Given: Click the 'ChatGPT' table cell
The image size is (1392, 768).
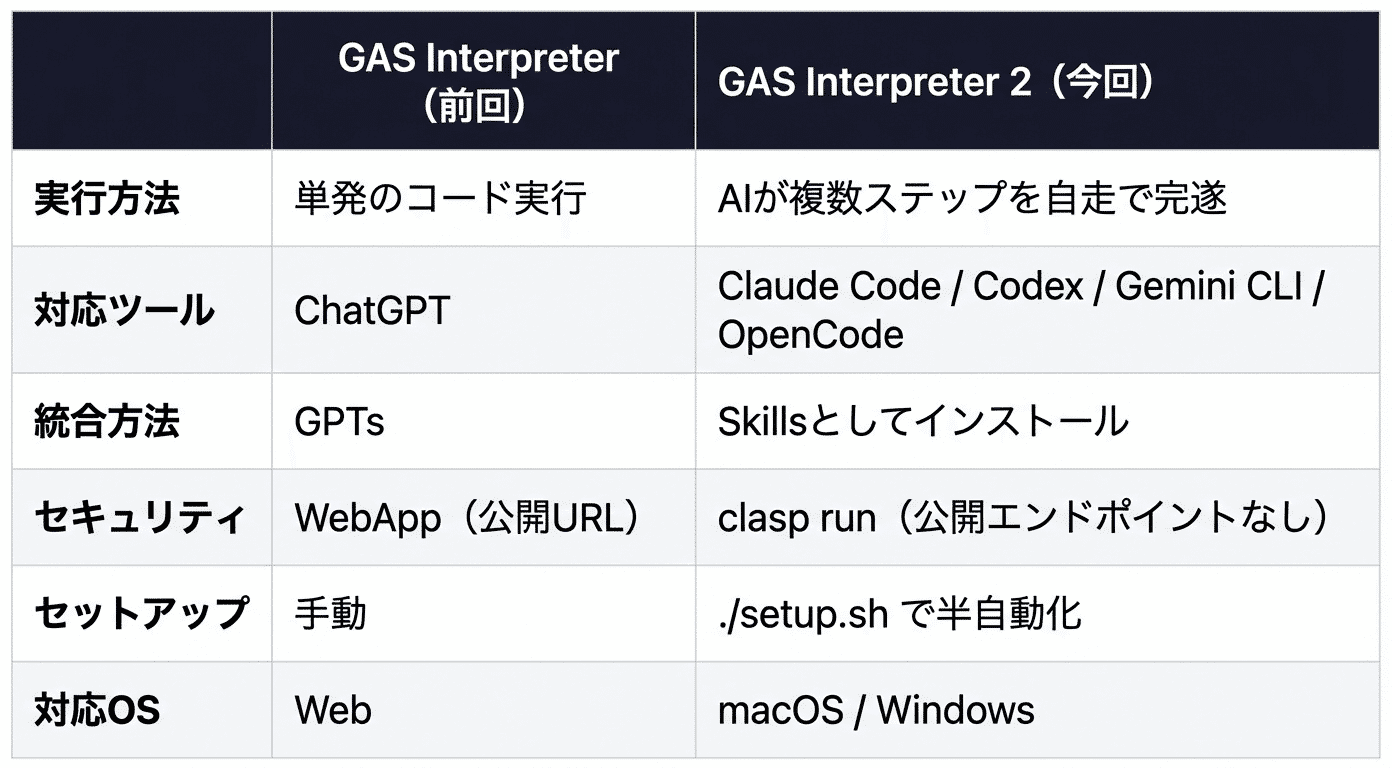Looking at the screenshot, I should tap(372, 311).
